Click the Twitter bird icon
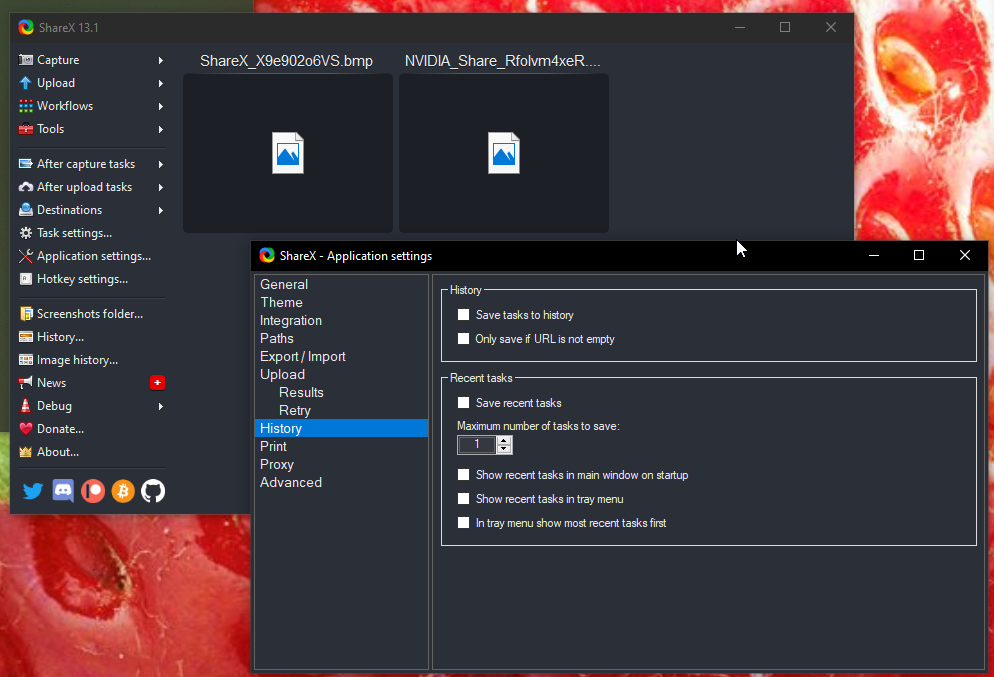994x677 pixels. click(x=32, y=491)
